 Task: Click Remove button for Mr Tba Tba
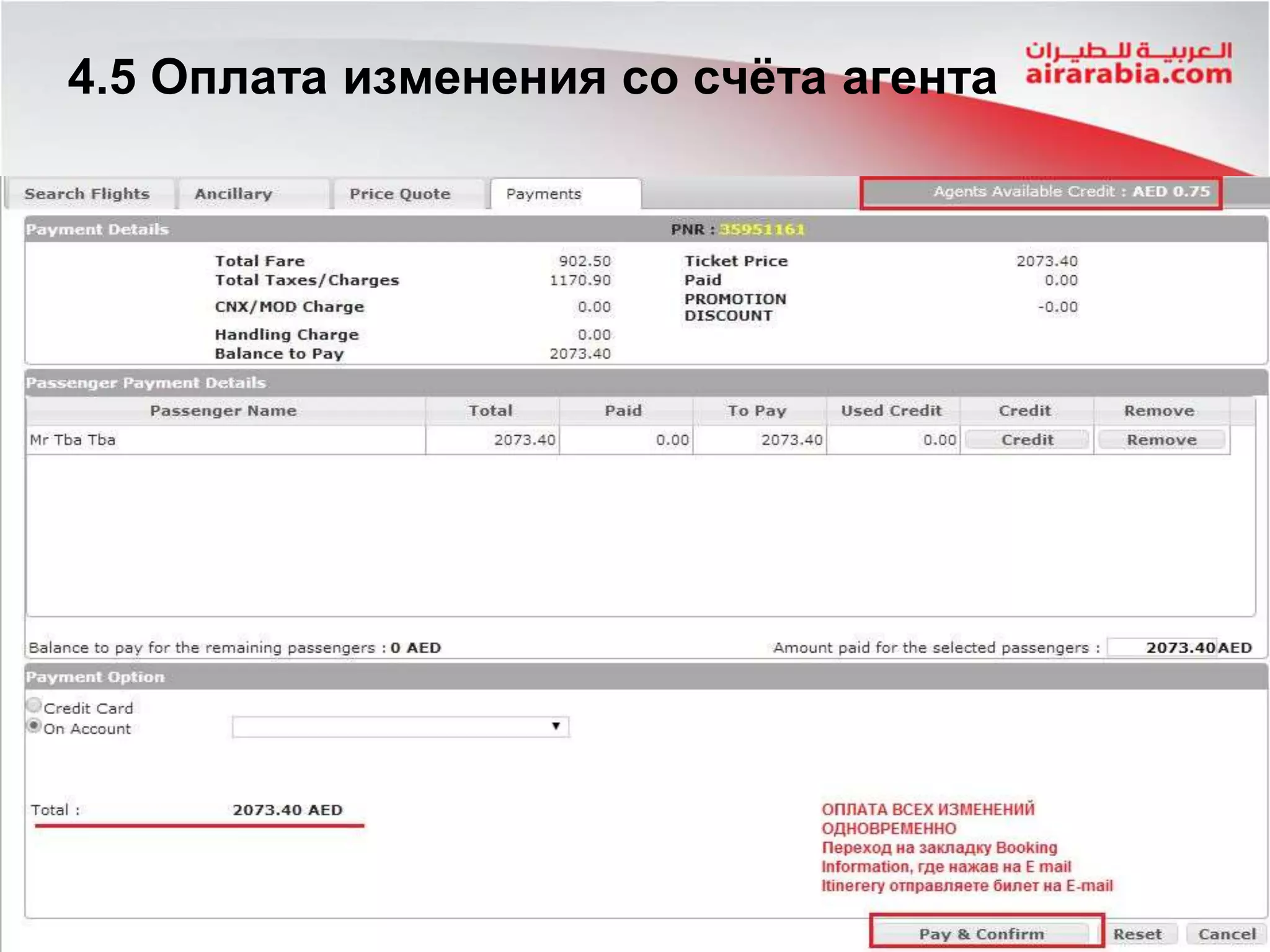click(x=1161, y=439)
